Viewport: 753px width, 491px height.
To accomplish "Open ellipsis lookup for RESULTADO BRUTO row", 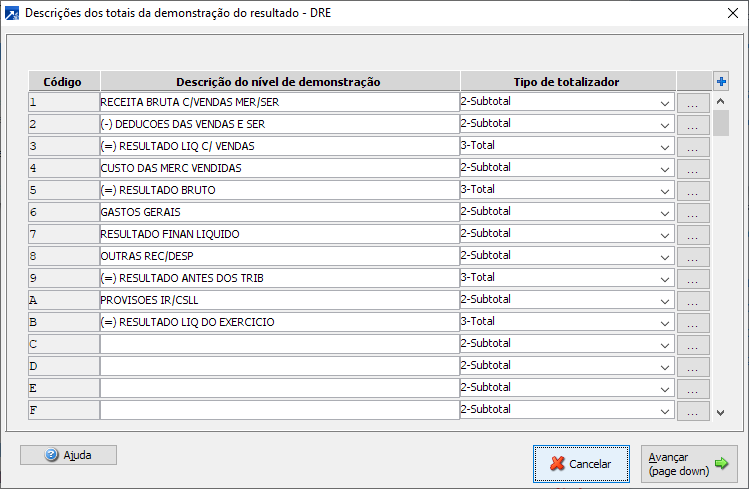I will (692, 190).
